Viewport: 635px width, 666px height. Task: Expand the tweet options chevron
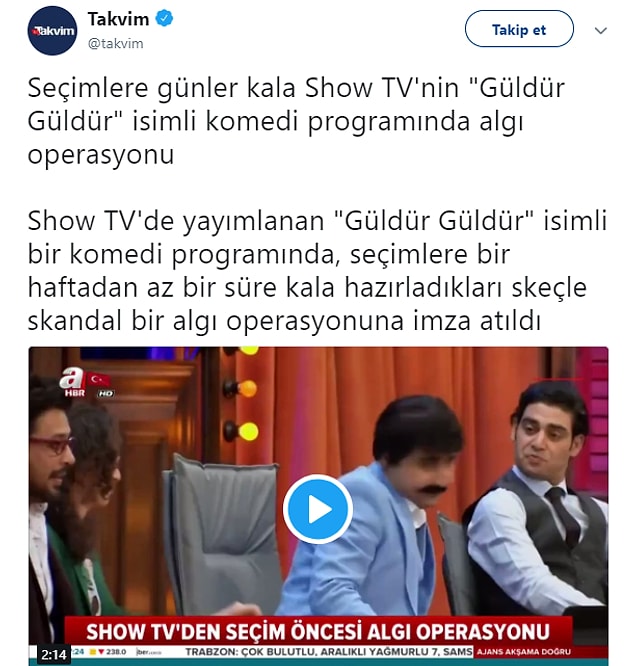click(x=600, y=31)
